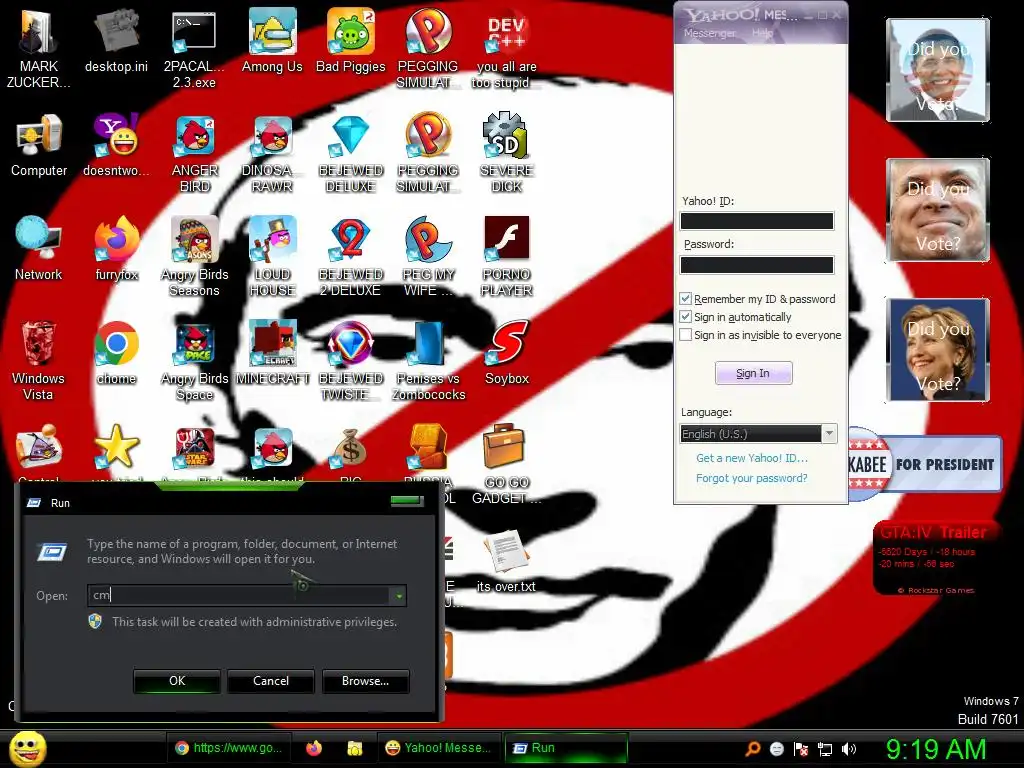Open the folder icon in the taskbar

tap(355, 748)
